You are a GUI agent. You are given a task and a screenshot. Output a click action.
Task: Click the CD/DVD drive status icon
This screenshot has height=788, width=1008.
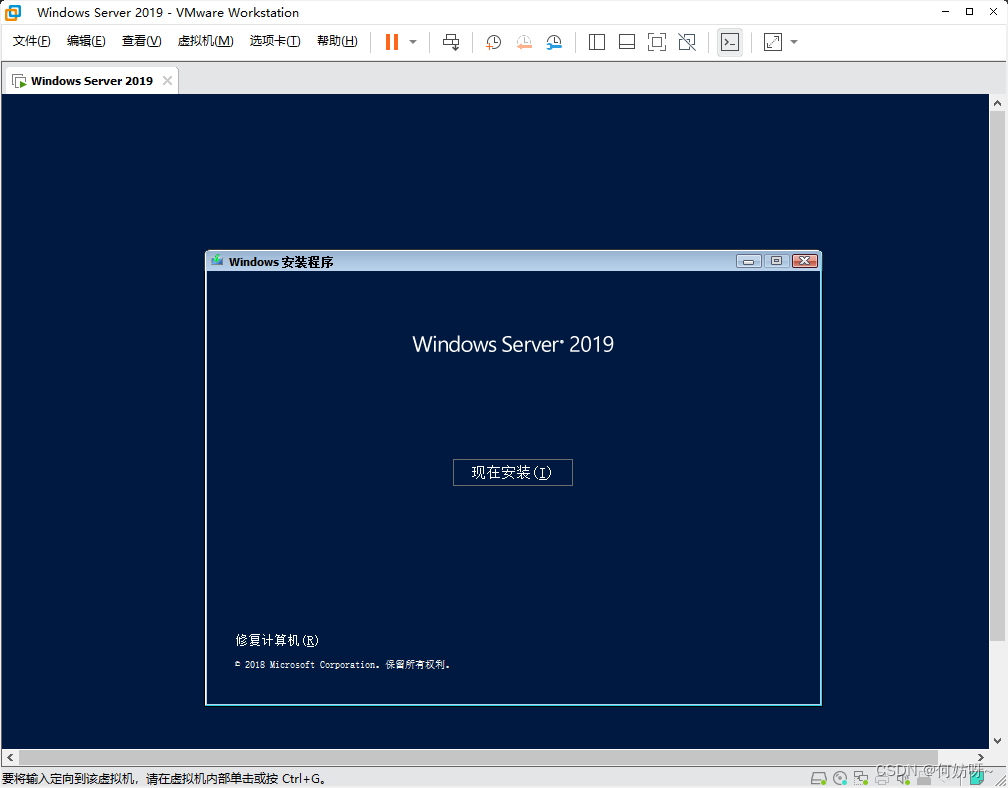pos(840,779)
